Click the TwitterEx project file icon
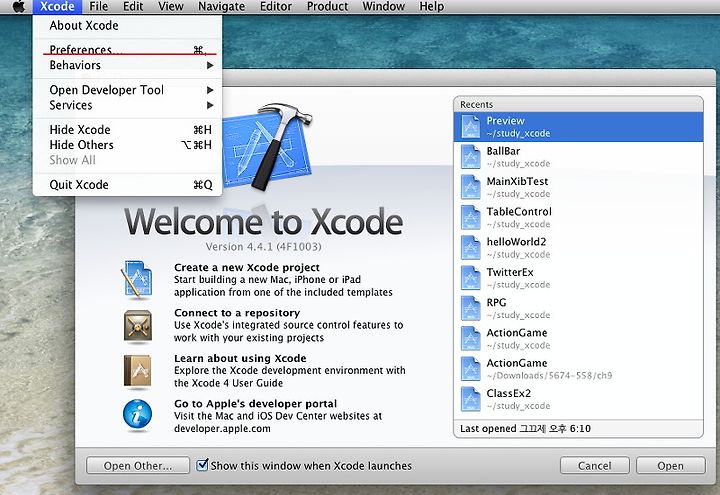 (x=471, y=278)
